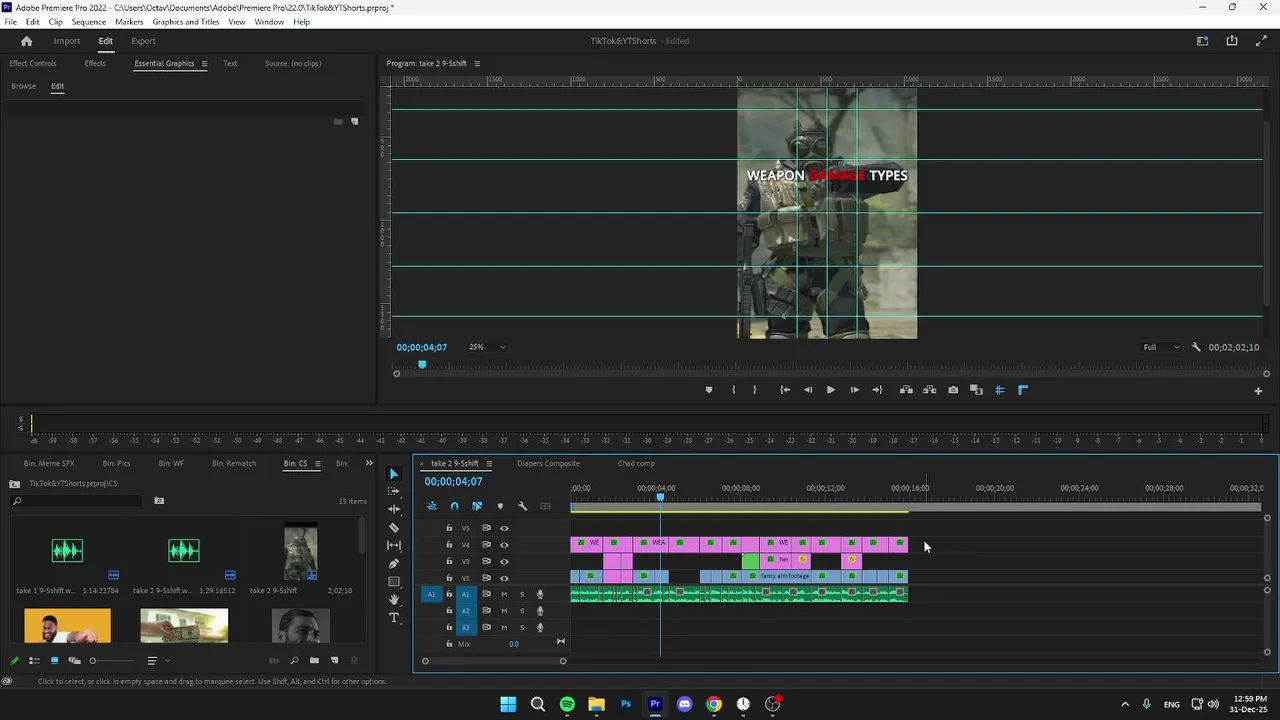This screenshot has width=1280, height=720.
Task: Open the Sequence menu
Action: 89,22
